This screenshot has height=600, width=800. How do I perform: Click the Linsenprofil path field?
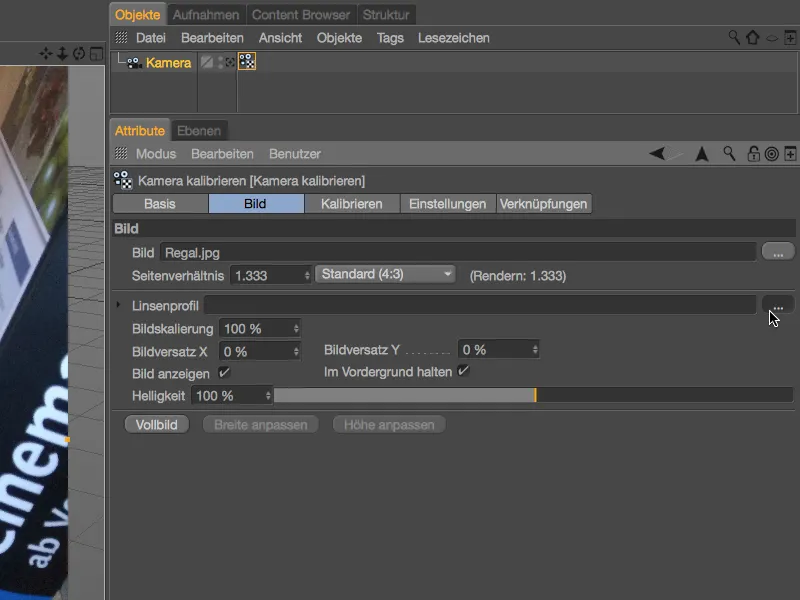pos(480,305)
